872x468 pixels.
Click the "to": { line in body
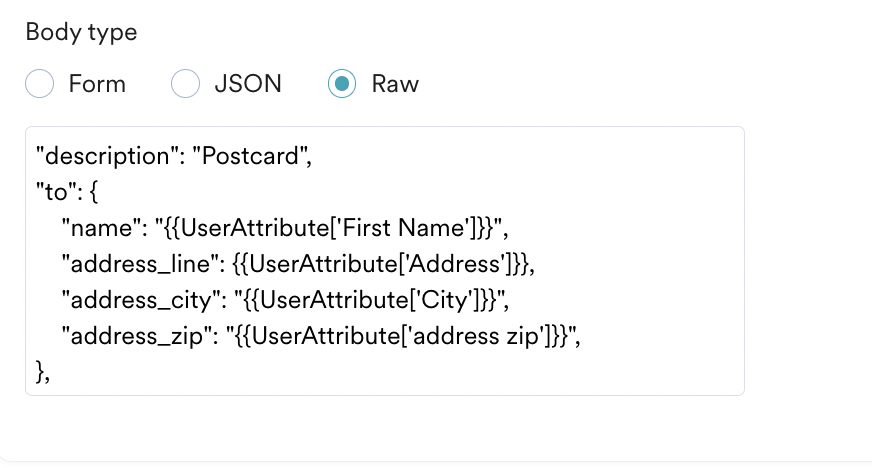point(67,192)
